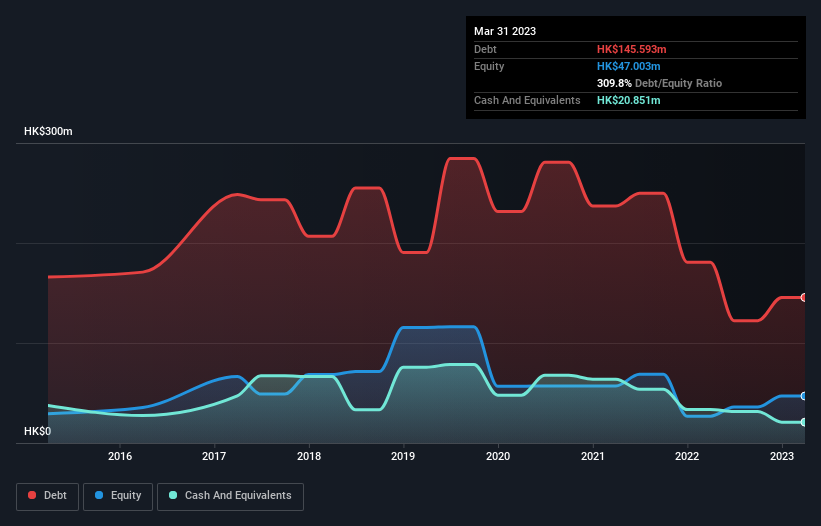Click the HK$20.851m cash value
Image resolution: width=821 pixels, height=526 pixels.
coord(628,100)
